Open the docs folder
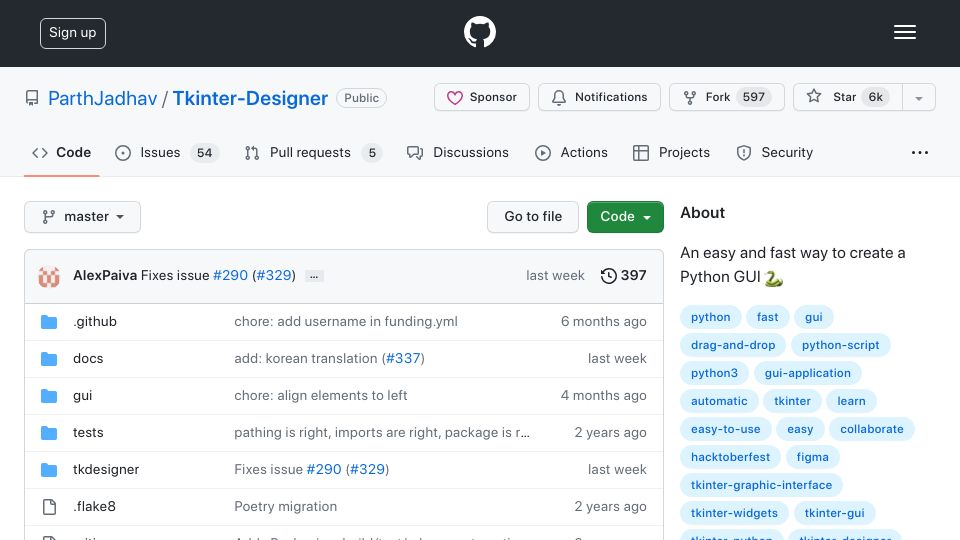The height and width of the screenshot is (540, 960). point(88,358)
